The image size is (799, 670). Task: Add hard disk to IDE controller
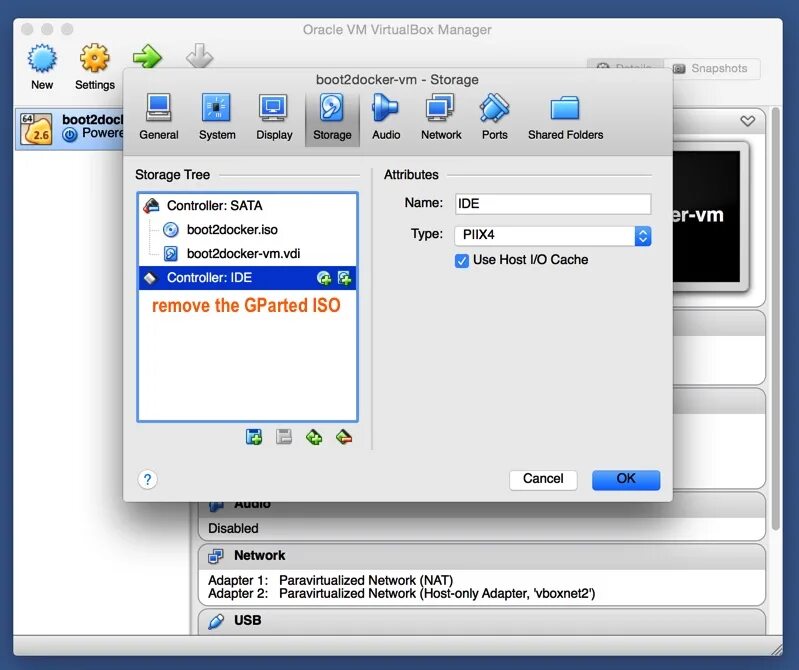[344, 278]
